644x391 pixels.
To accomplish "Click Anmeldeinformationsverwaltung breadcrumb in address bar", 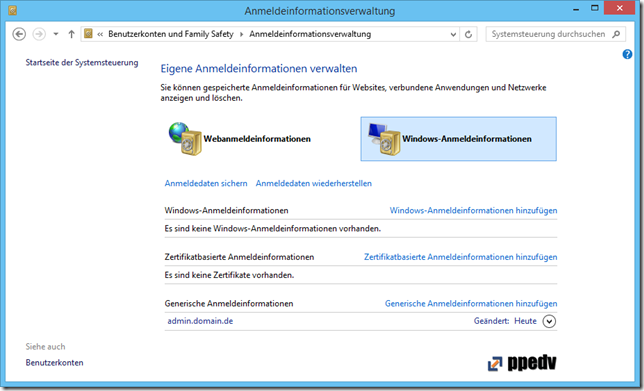I will pyautogui.click(x=310, y=34).
